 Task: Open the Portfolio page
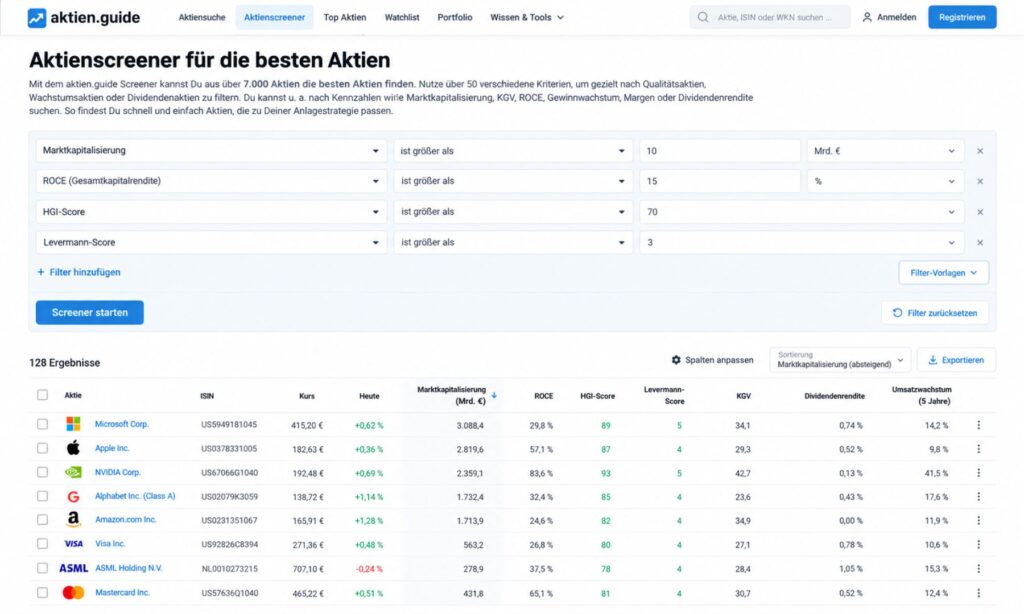455,18
